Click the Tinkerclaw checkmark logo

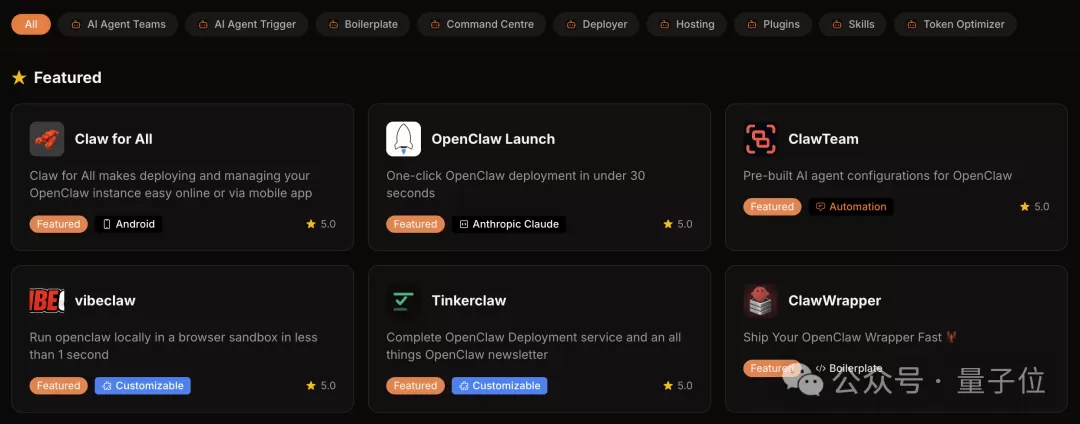pos(404,301)
